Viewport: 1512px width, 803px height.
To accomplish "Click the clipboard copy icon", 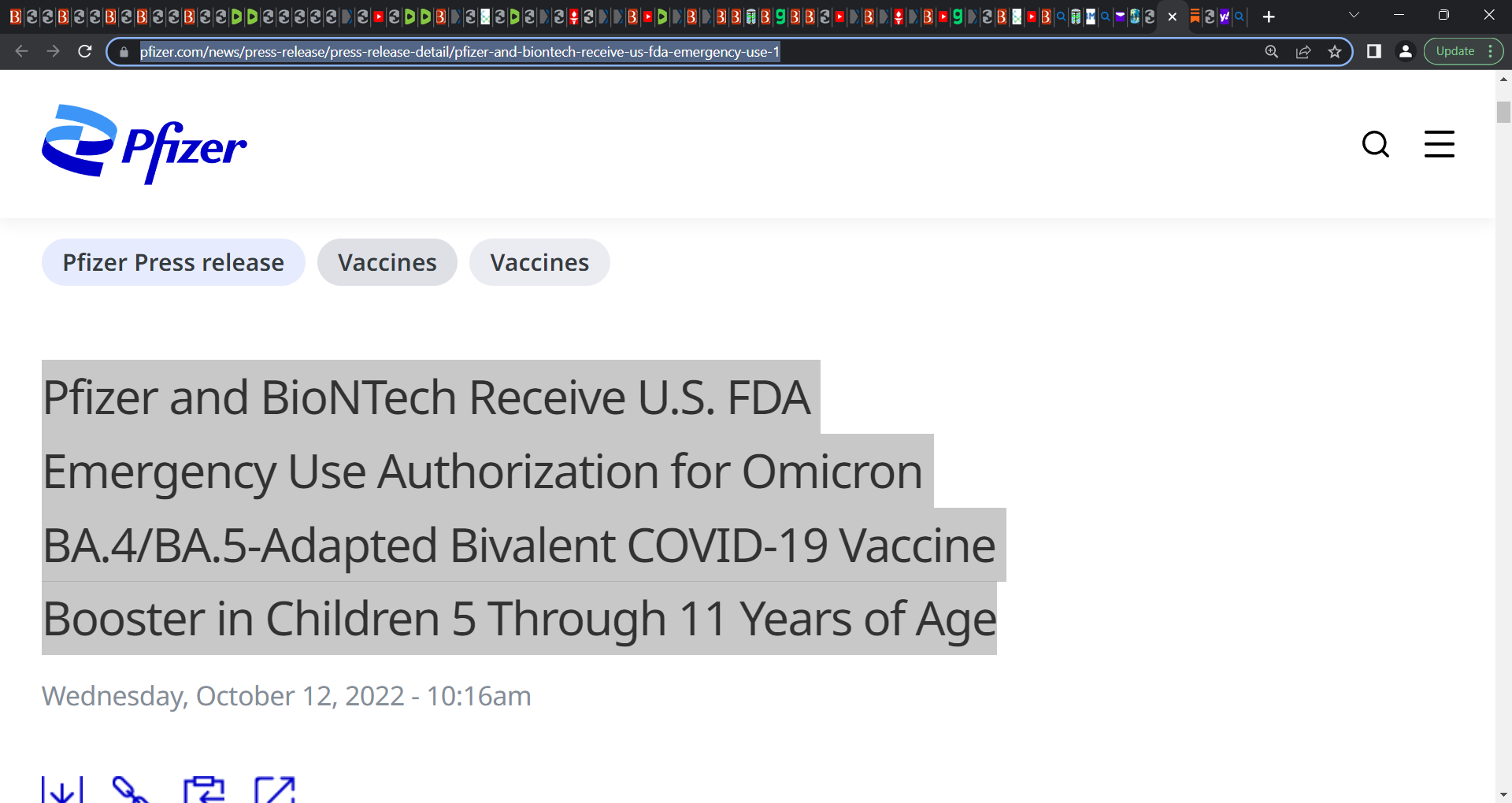I will coord(204,790).
